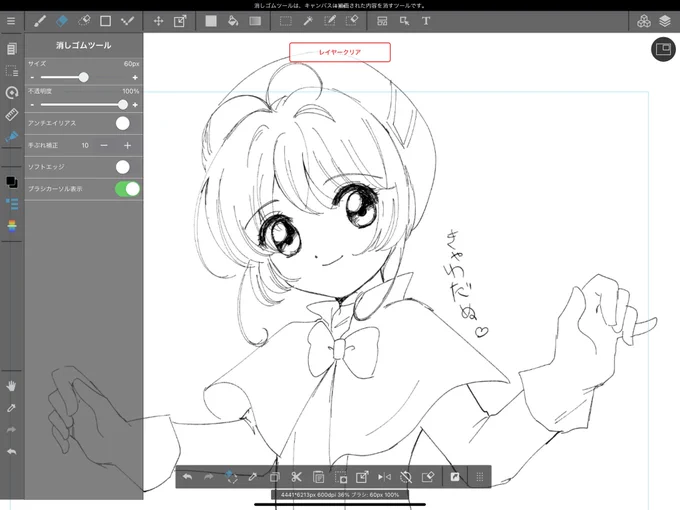Select the Select Eraser tool
Viewport: 680px width, 510px height.
point(352,21)
